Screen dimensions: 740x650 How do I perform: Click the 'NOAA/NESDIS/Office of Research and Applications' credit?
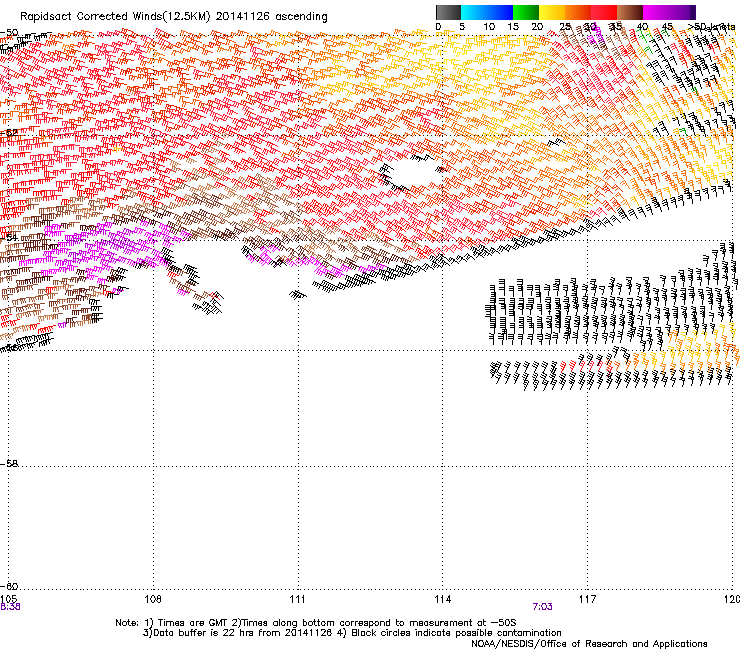coord(589,644)
